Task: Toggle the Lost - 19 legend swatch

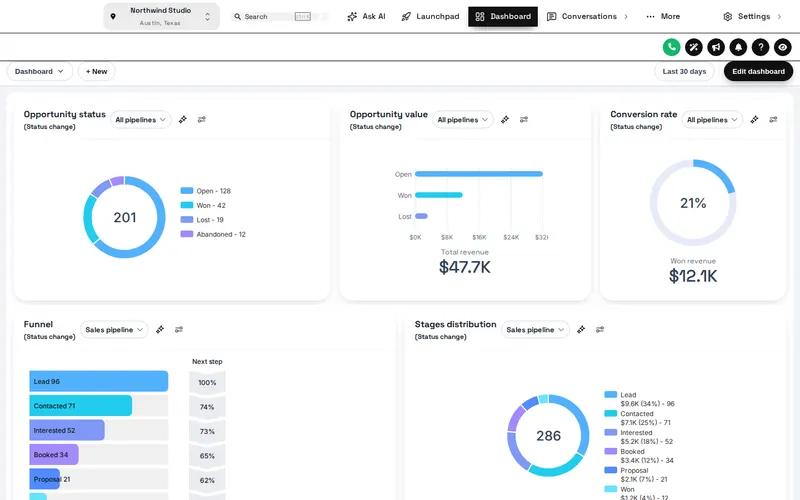Action: (187, 220)
